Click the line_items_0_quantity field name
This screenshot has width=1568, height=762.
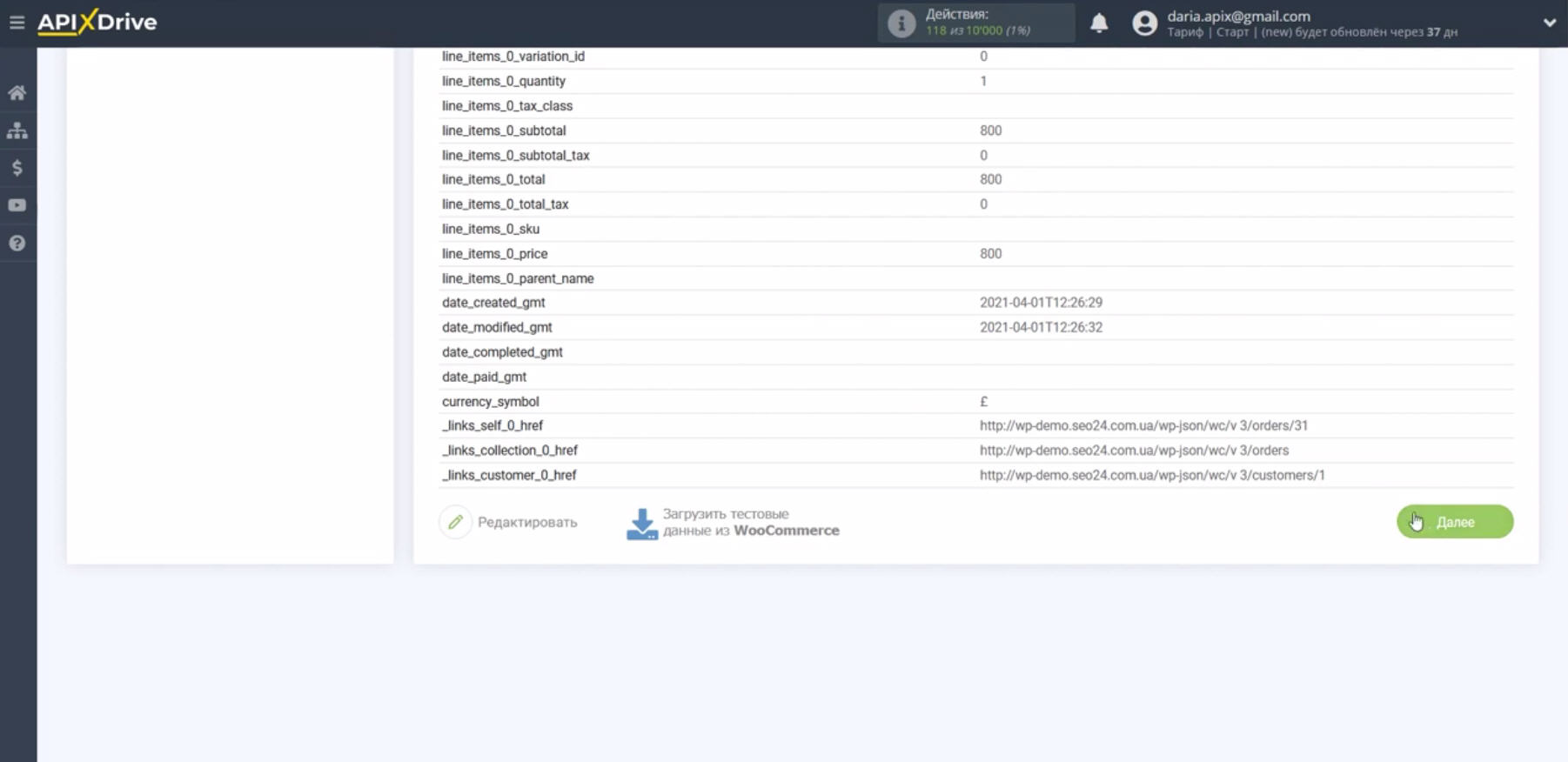(504, 81)
